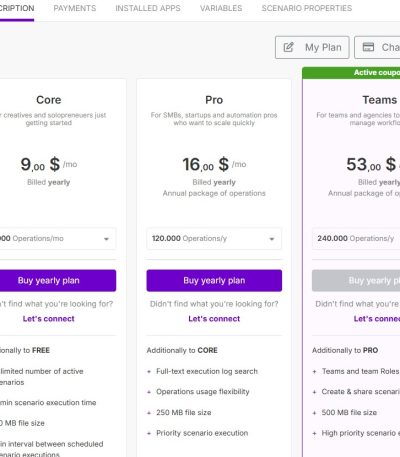Click the 9,00 $ Core price
400x457 pixels.
coord(40,164)
